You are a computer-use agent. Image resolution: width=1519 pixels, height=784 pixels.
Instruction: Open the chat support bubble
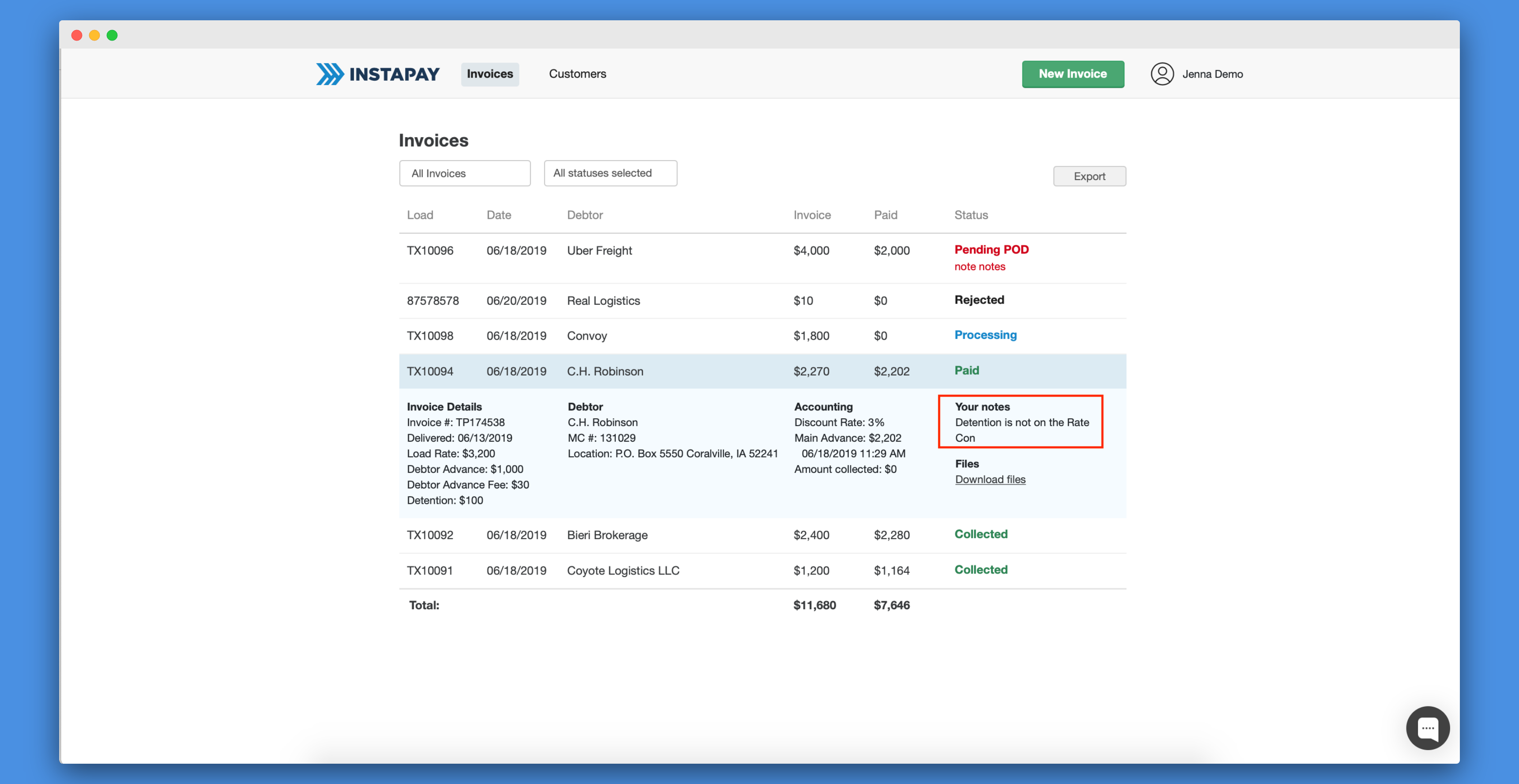click(x=1427, y=728)
